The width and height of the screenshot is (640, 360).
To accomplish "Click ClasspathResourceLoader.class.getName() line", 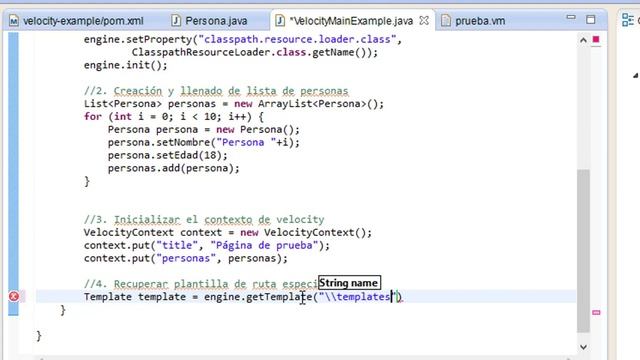I will click(x=255, y=52).
